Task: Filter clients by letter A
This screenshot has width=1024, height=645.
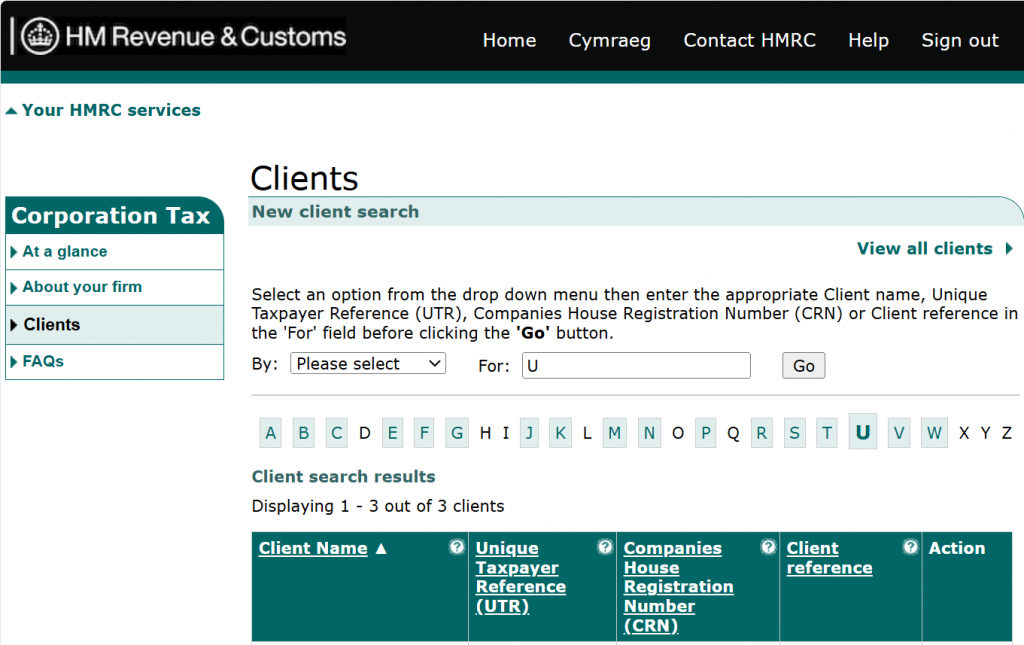Action: pos(271,433)
